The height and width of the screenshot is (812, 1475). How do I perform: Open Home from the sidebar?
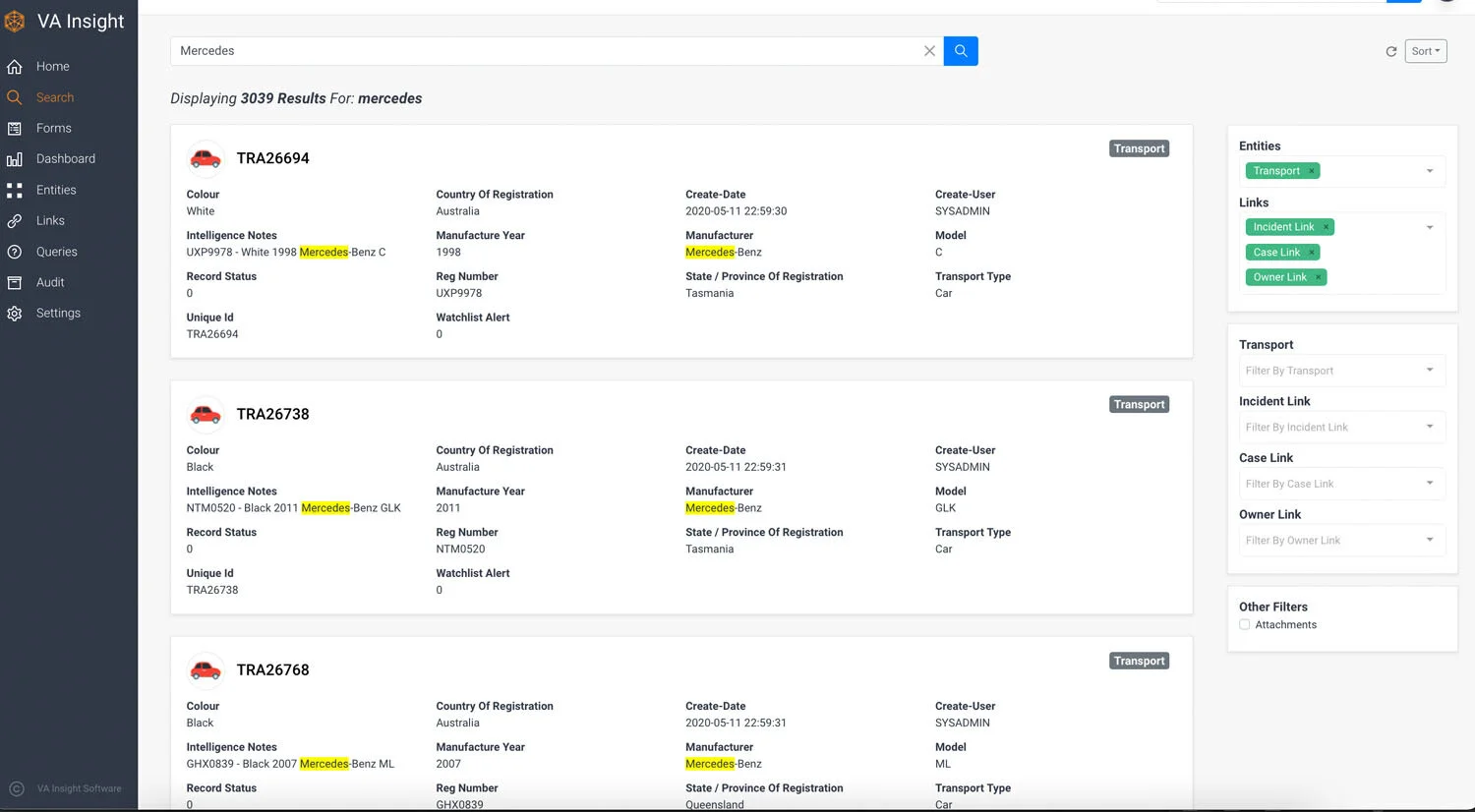pyautogui.click(x=53, y=67)
